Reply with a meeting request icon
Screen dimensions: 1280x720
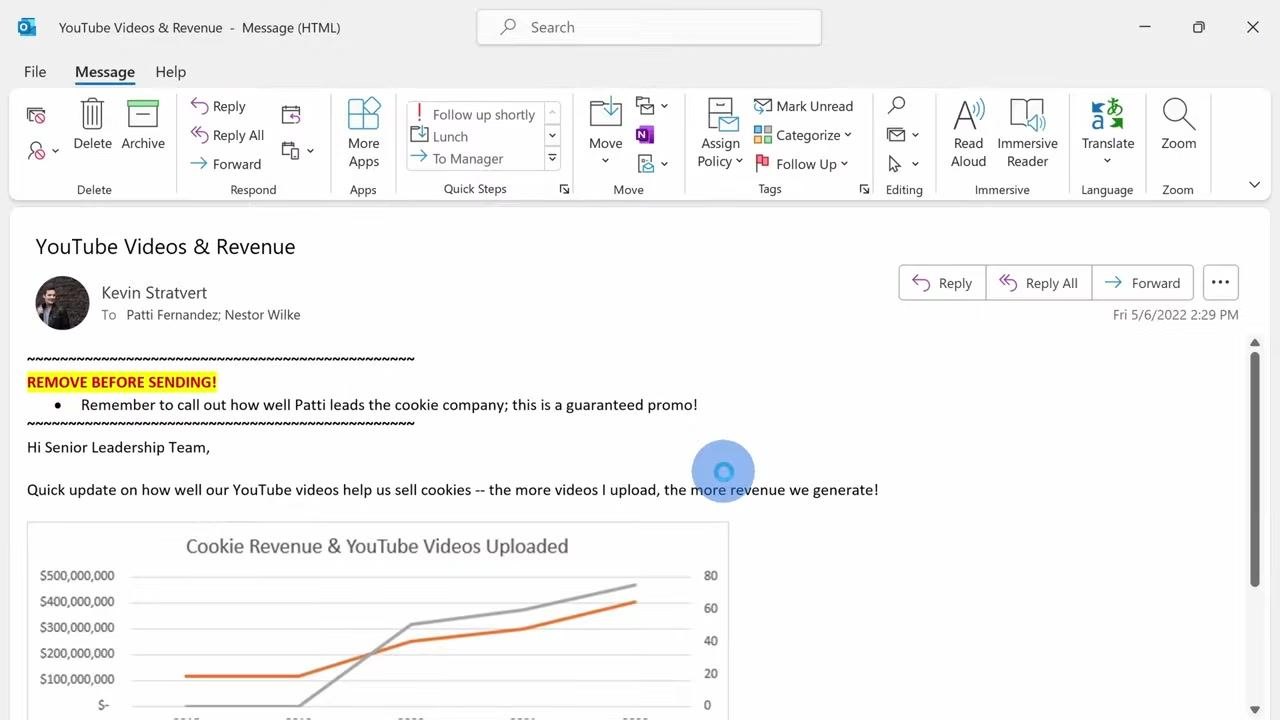[x=291, y=115]
